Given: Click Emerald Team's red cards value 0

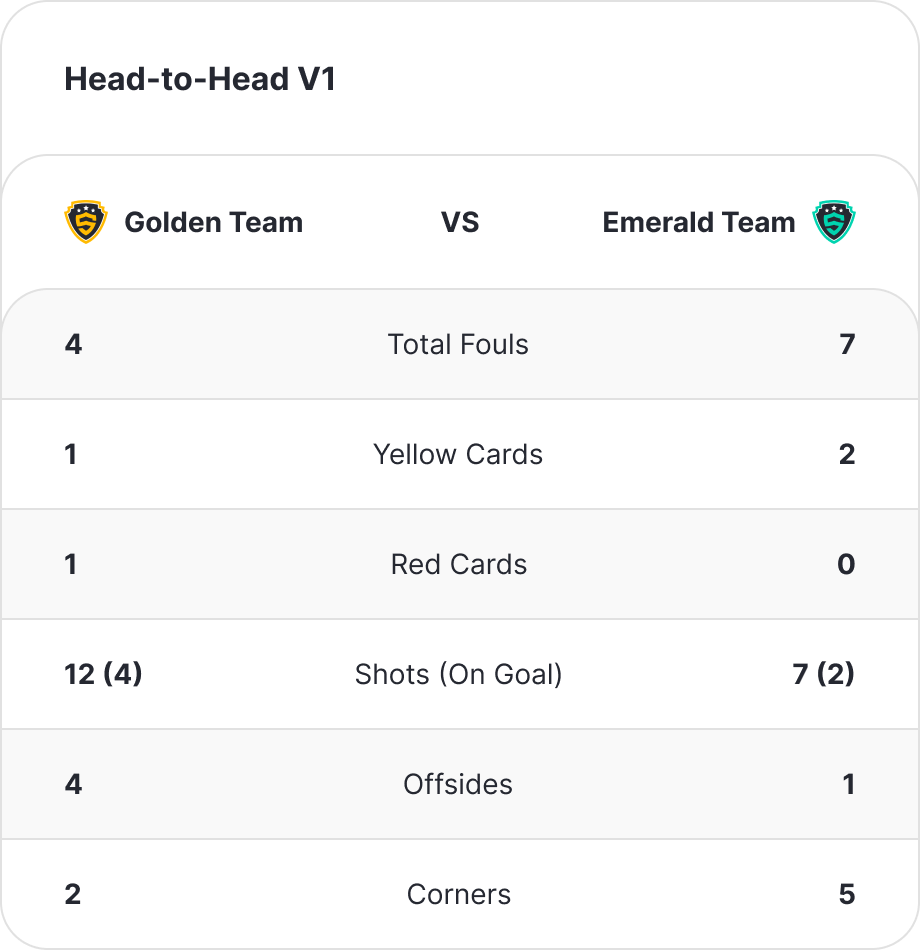Looking at the screenshot, I should (847, 565).
